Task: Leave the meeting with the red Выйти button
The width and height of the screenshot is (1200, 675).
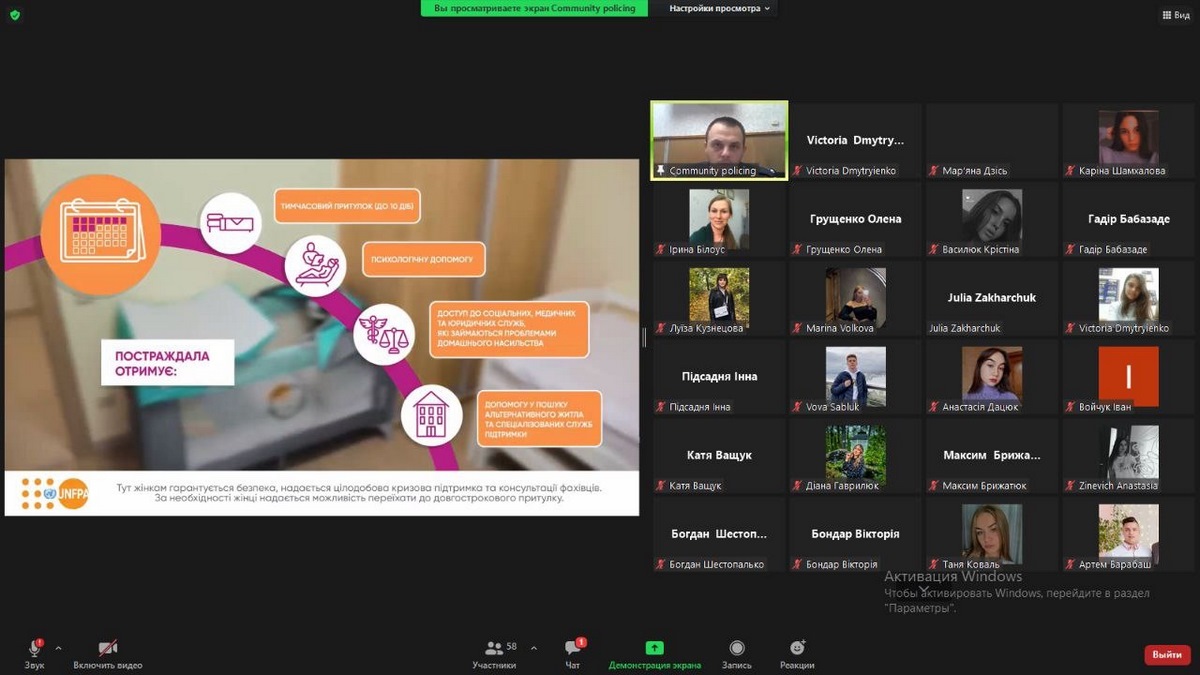Action: click(1166, 654)
